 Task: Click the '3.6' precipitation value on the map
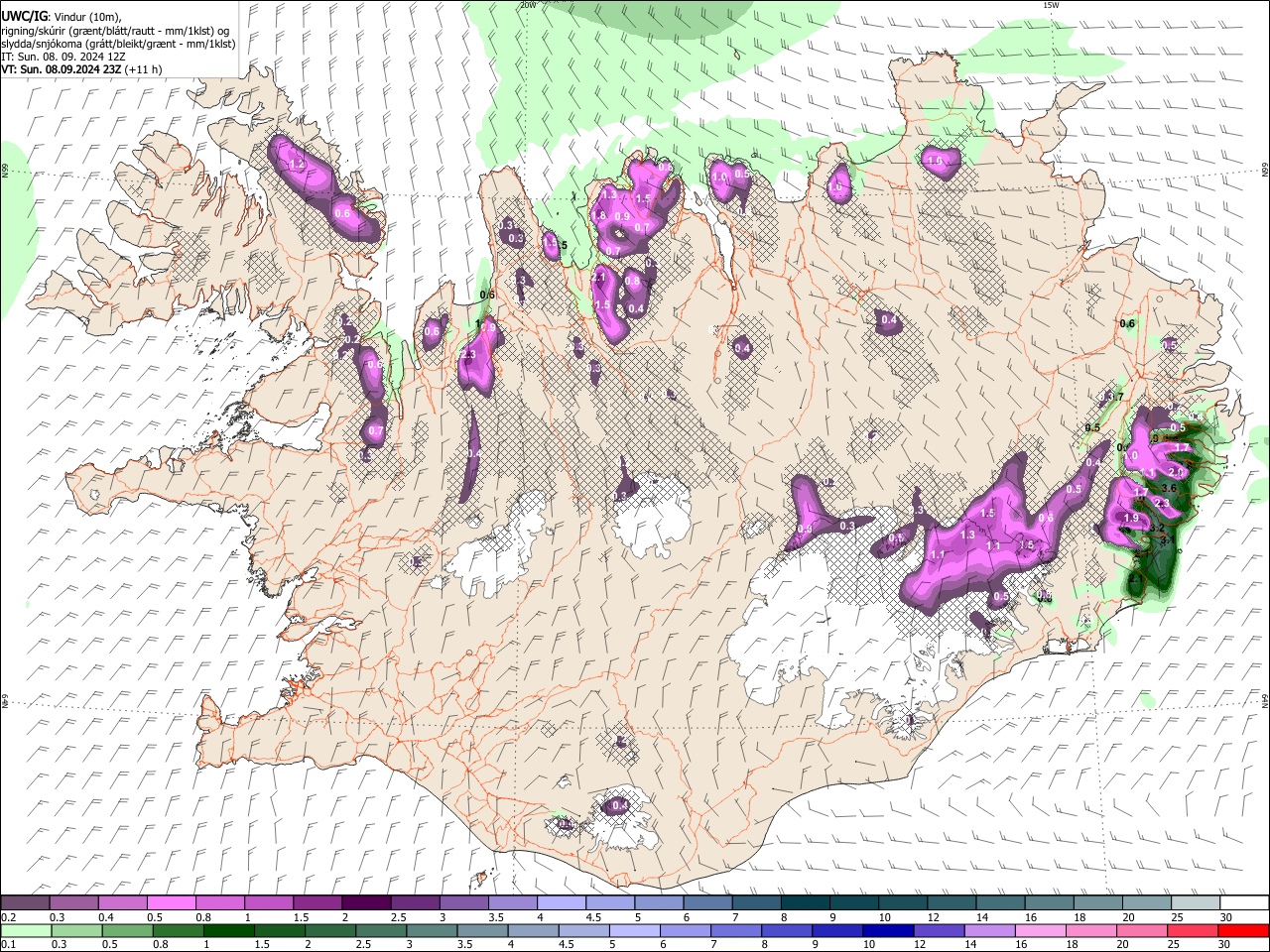click(1169, 488)
